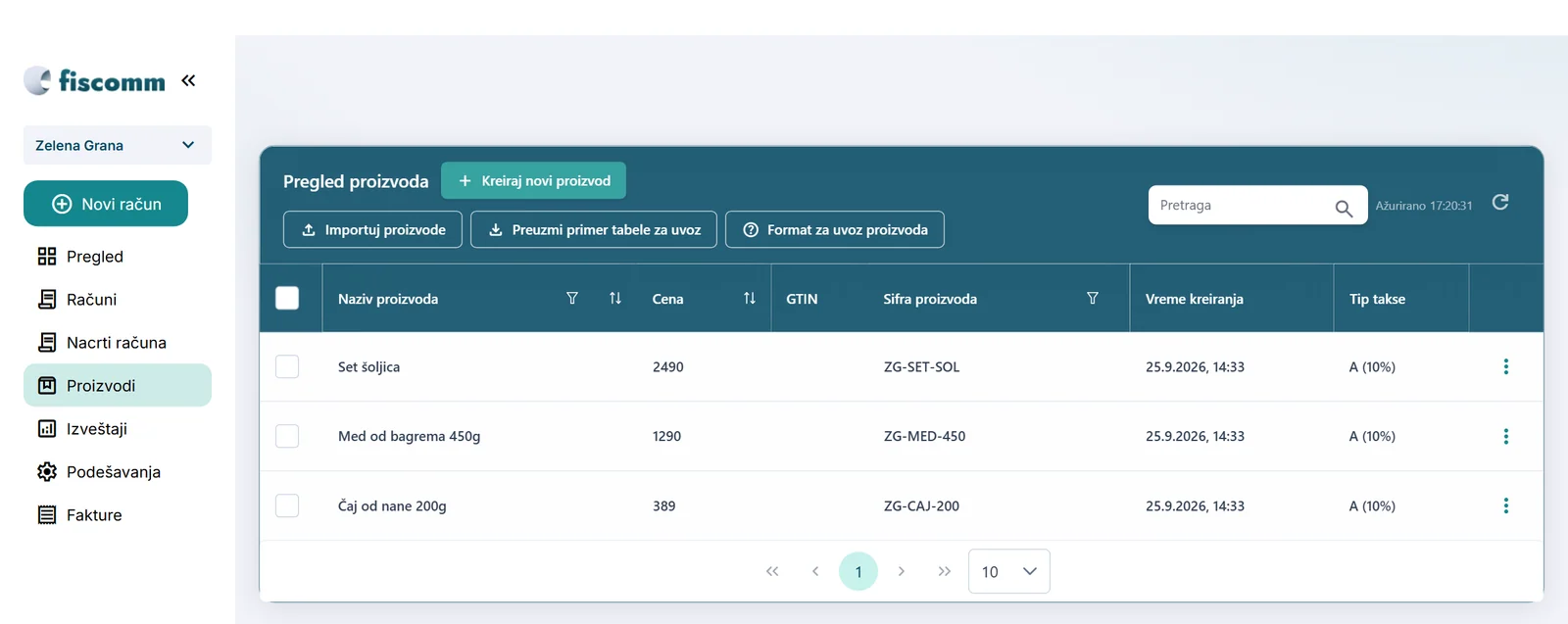Click Kreiraj novi proizvod button
Viewport: 1568px width, 624px height.
pos(533,180)
